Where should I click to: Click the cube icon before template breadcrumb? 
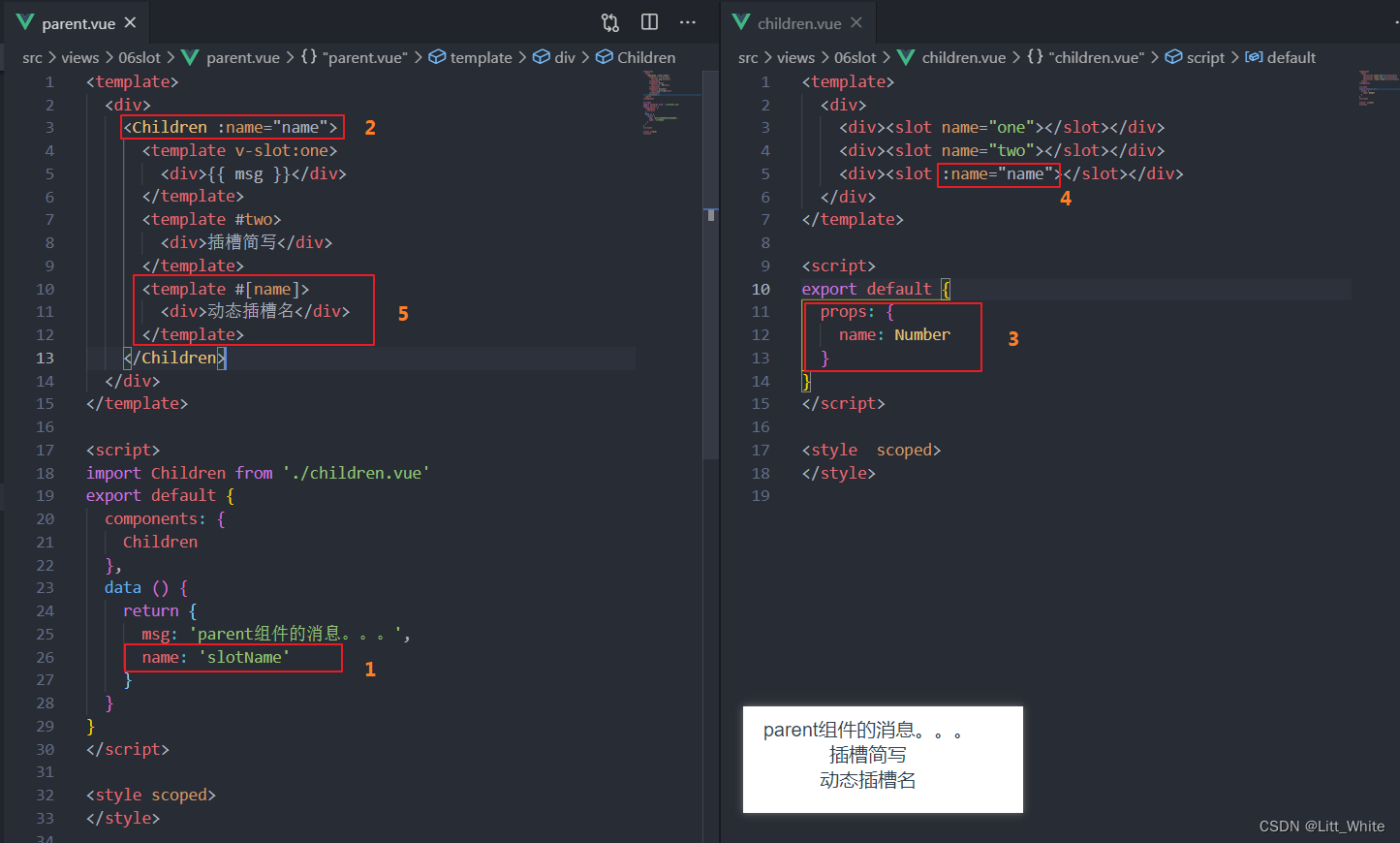coord(438,57)
